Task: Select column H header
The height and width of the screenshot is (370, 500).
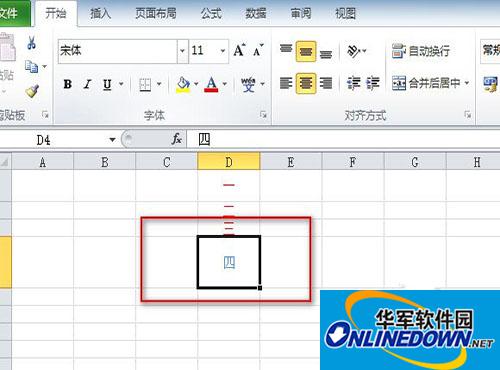Action: pyautogui.click(x=473, y=162)
